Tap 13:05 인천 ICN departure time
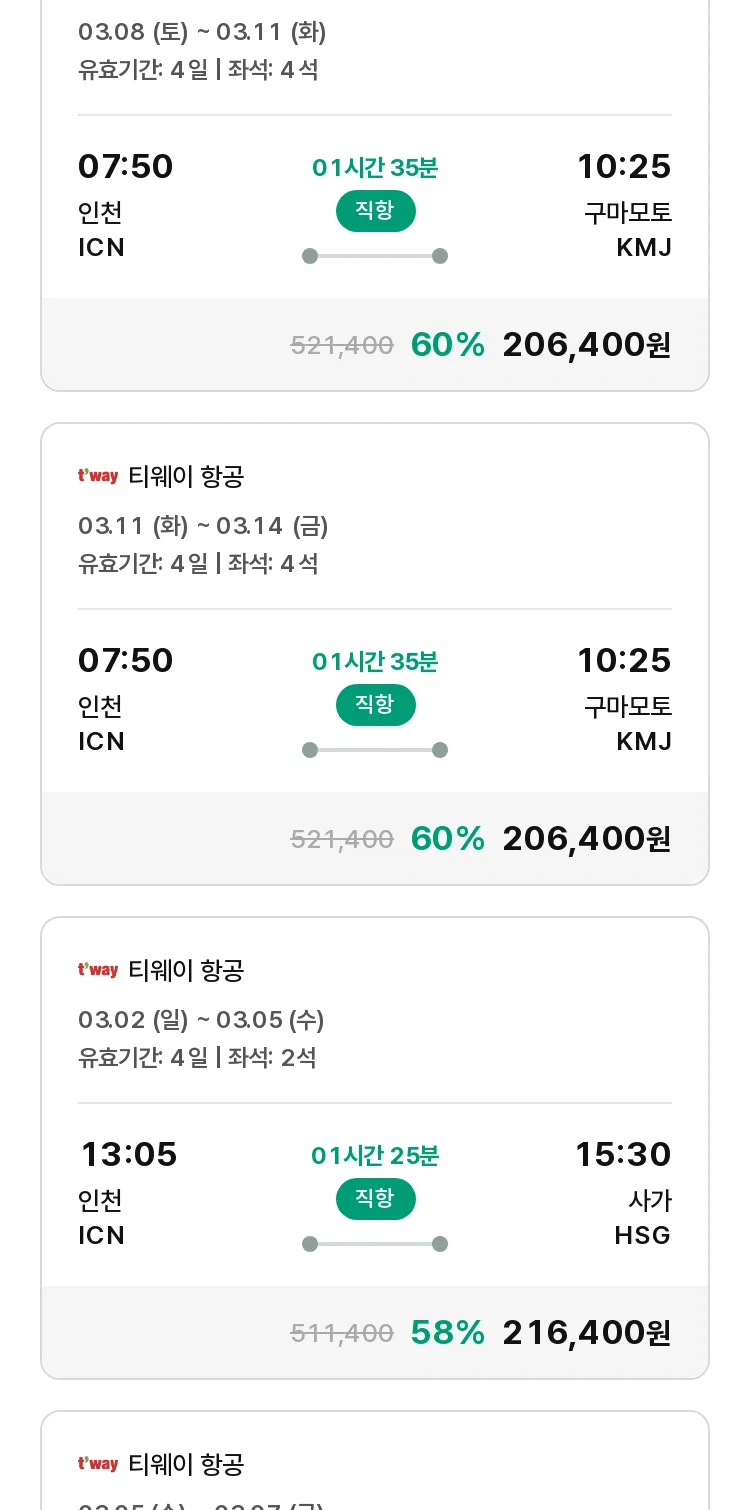The width and height of the screenshot is (750, 1510). [127, 1194]
